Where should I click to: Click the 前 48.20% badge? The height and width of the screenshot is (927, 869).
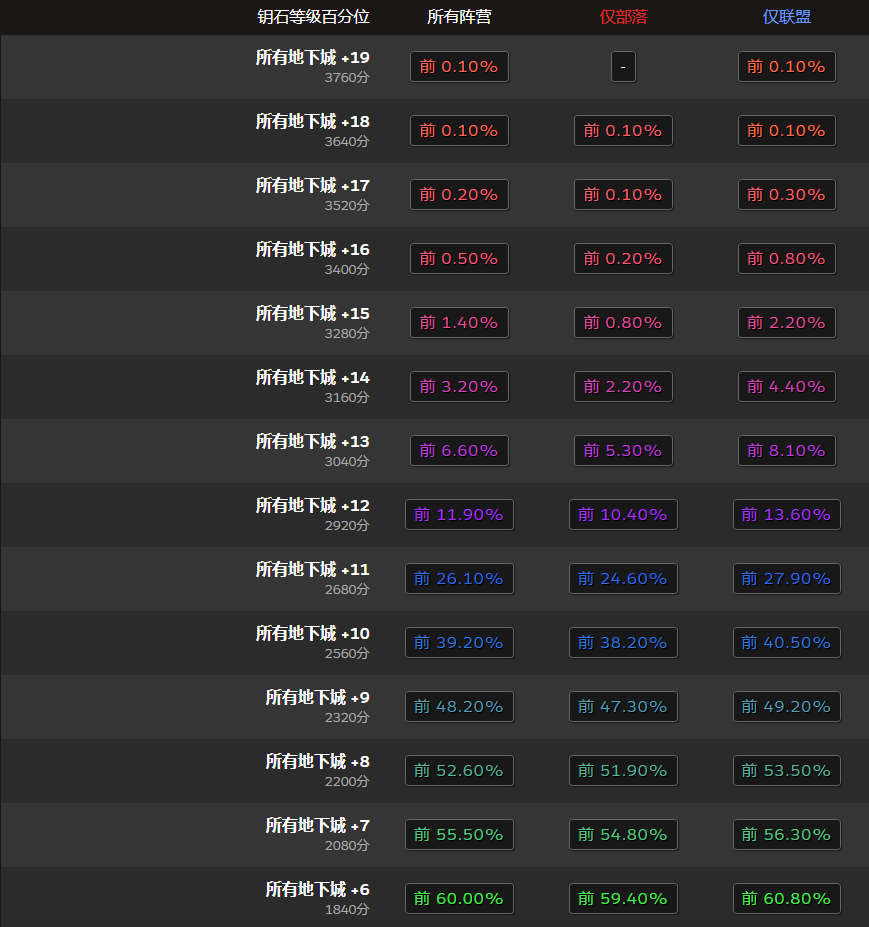pos(459,706)
